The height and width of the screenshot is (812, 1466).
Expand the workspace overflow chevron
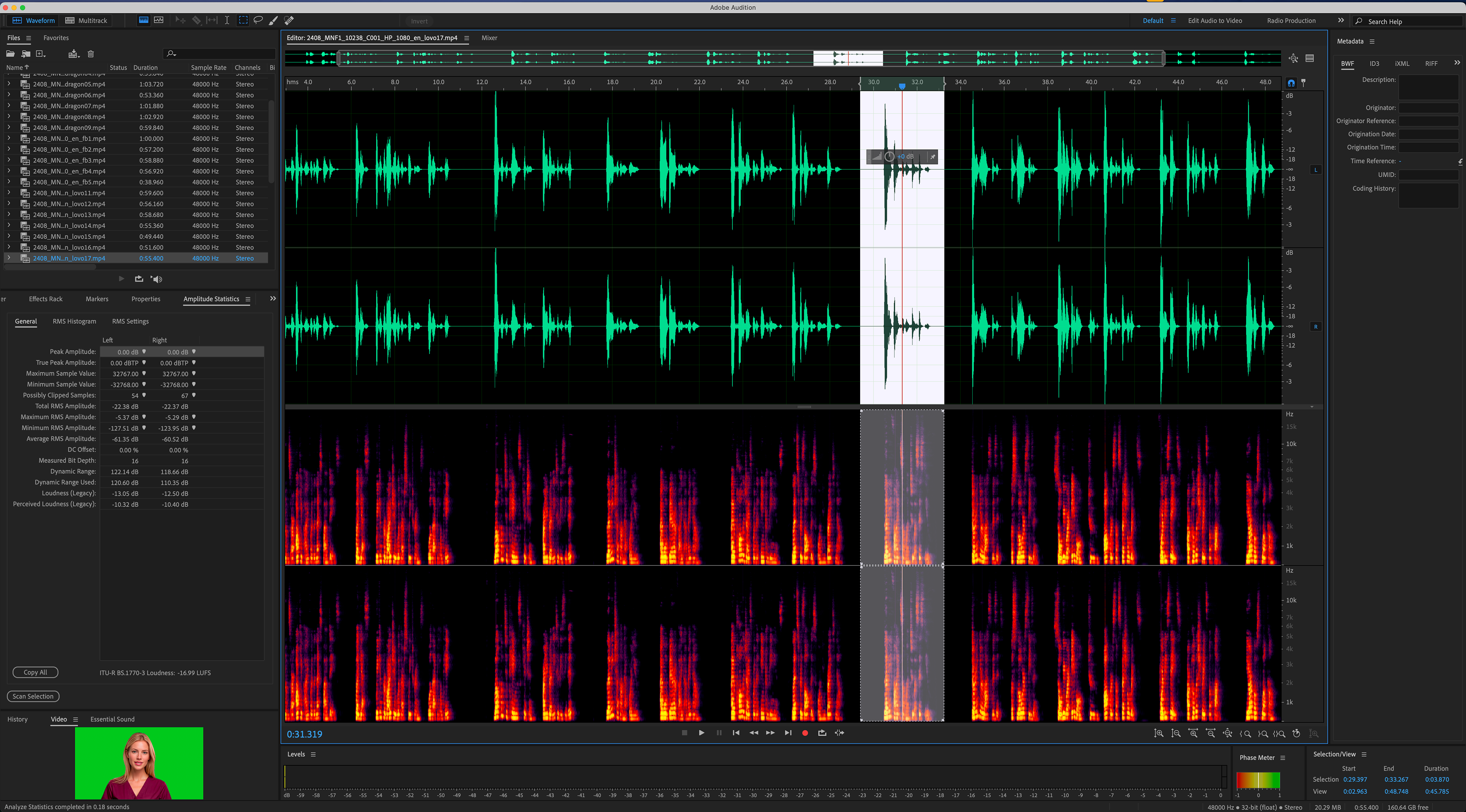click(1341, 21)
